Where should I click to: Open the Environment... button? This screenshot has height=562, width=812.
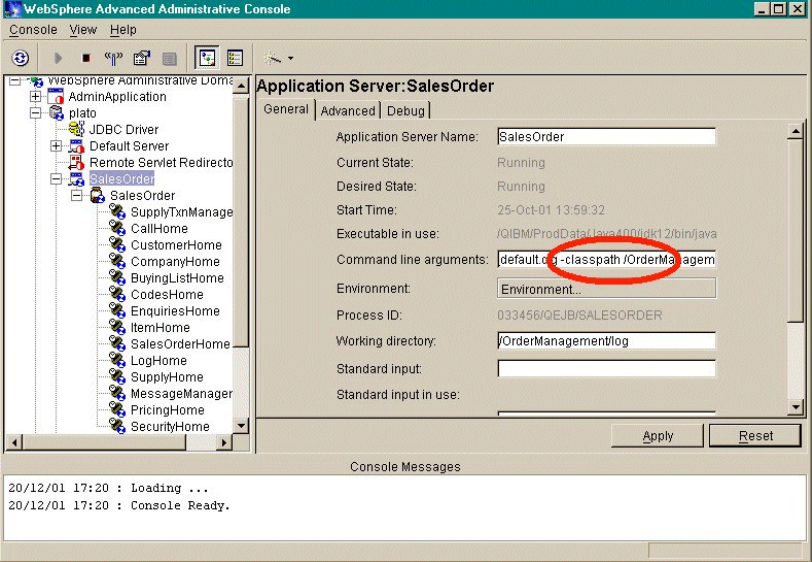tap(606, 289)
